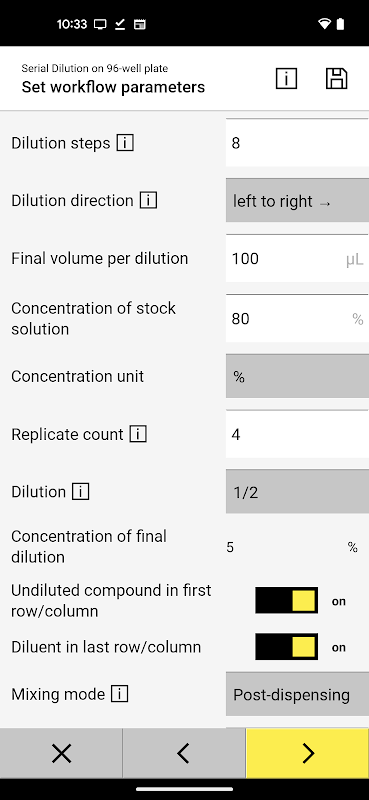The width and height of the screenshot is (369, 800).
Task: Show info for Replicate count
Action: click(x=138, y=434)
